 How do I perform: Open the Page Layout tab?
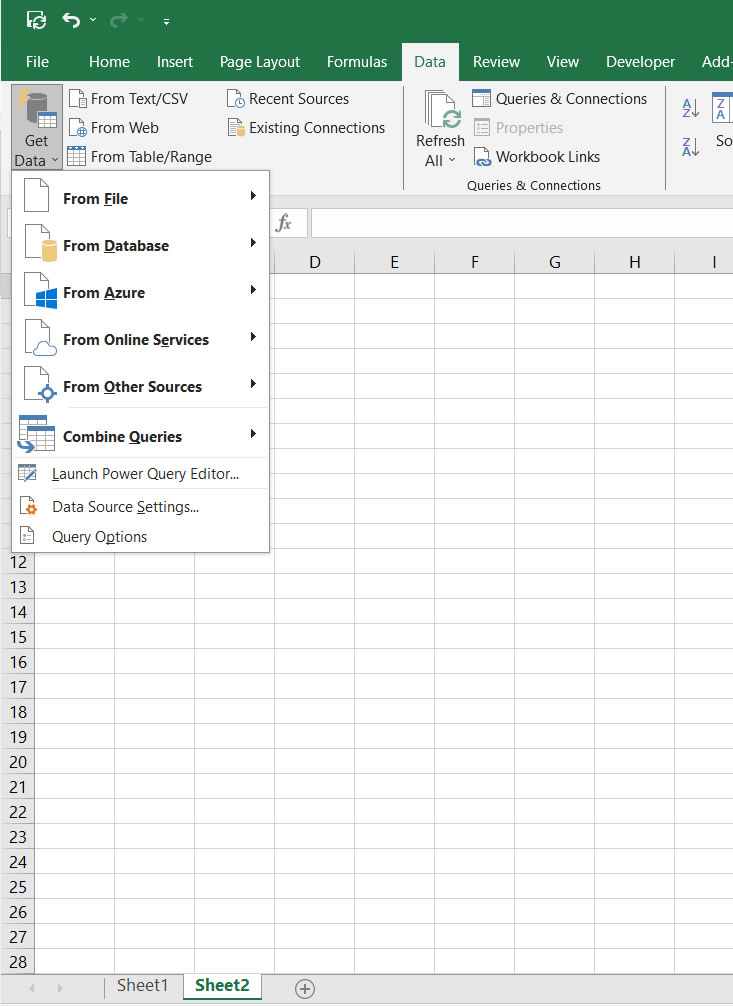pyautogui.click(x=260, y=62)
